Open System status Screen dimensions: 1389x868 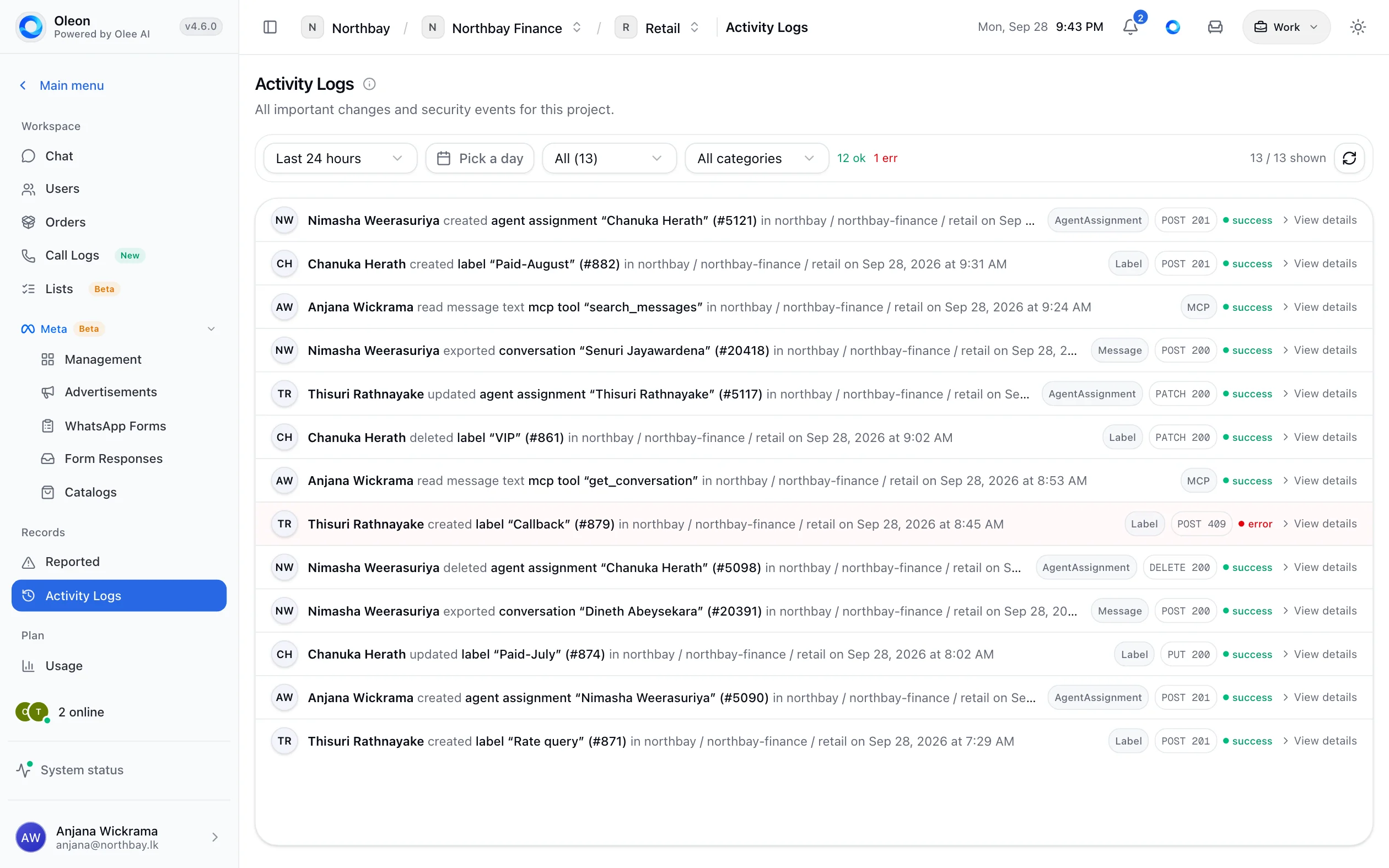pos(70,770)
